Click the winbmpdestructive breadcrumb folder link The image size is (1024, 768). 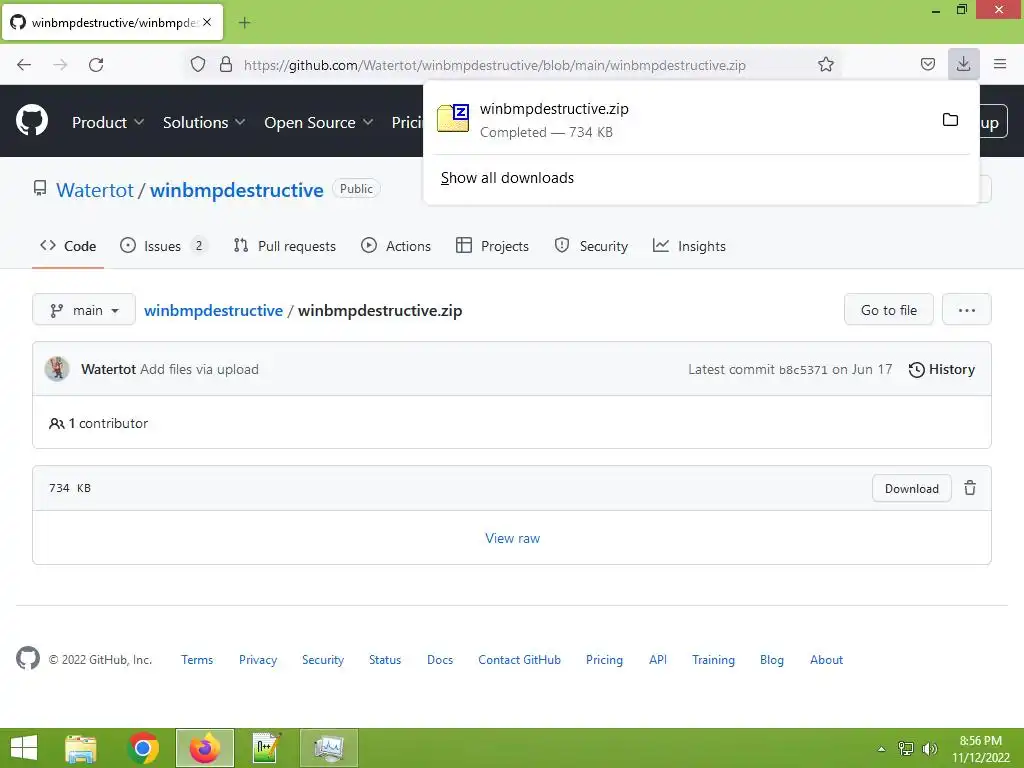[x=214, y=310]
